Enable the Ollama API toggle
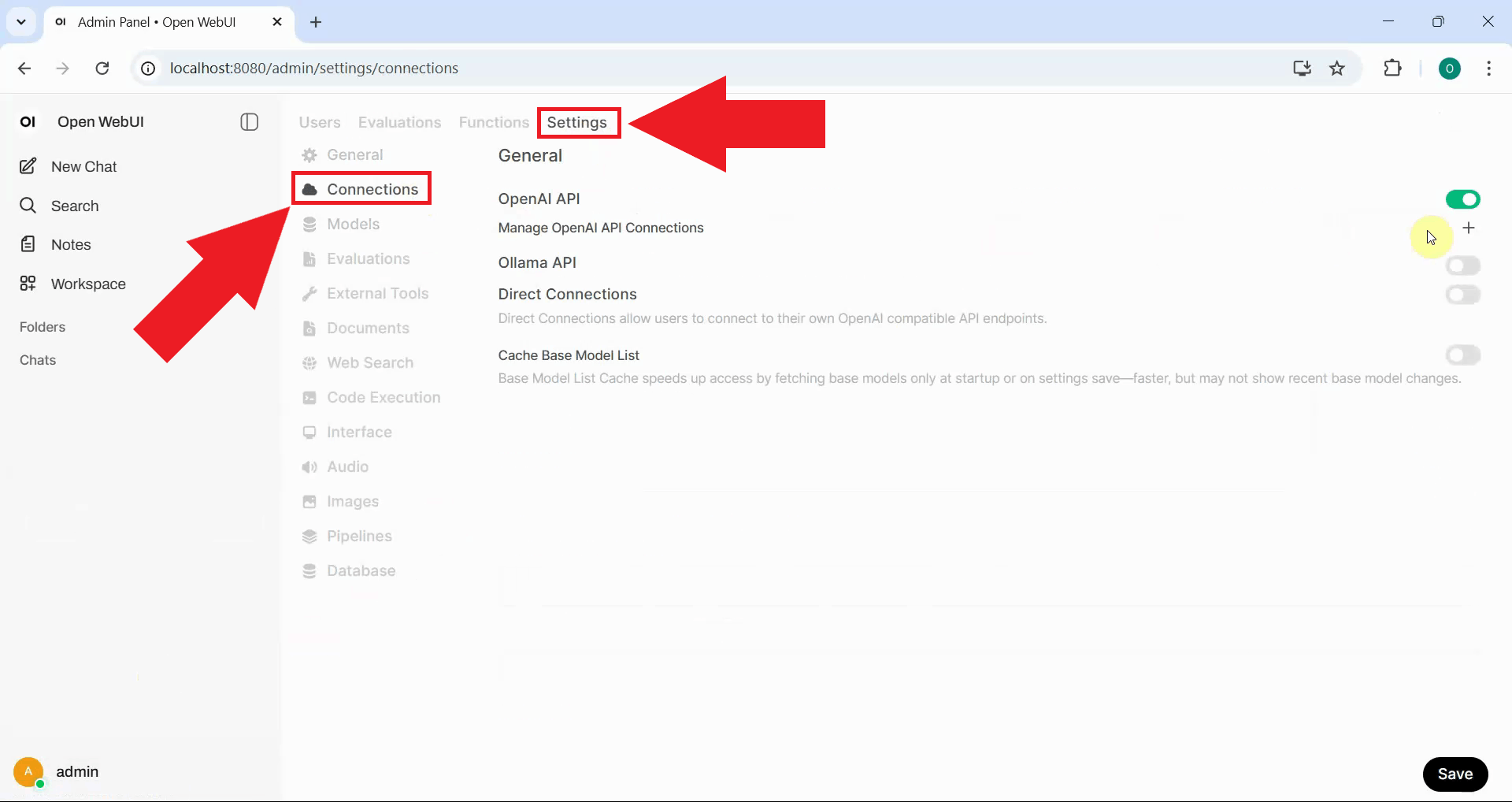1512x802 pixels. click(1463, 265)
